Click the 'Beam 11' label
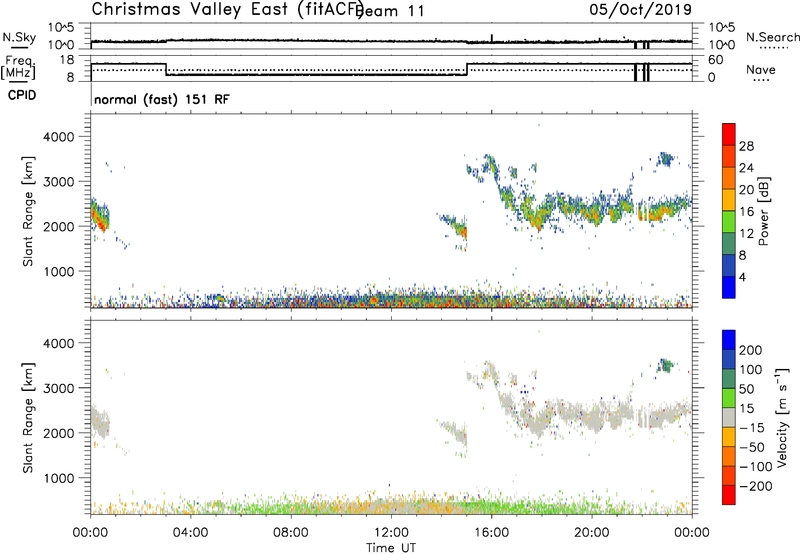Image resolution: width=800 pixels, height=554 pixels. coord(390,11)
